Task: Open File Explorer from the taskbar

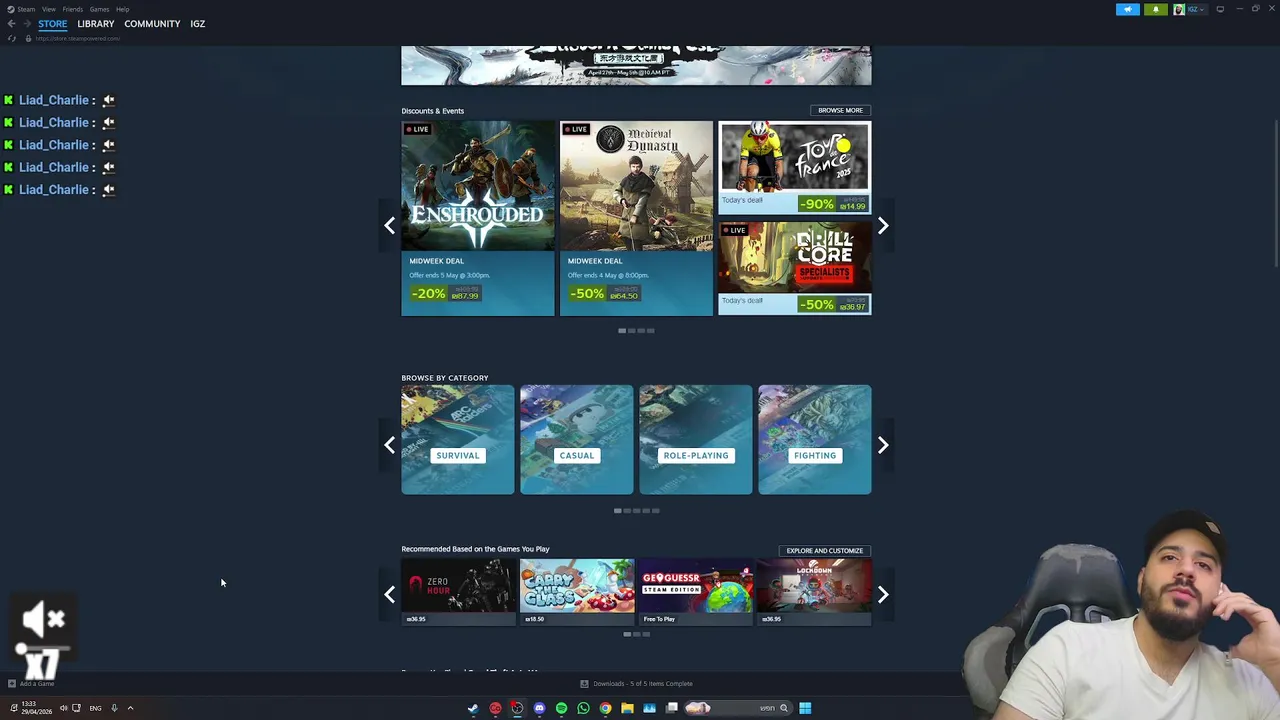Action: pyautogui.click(x=627, y=708)
